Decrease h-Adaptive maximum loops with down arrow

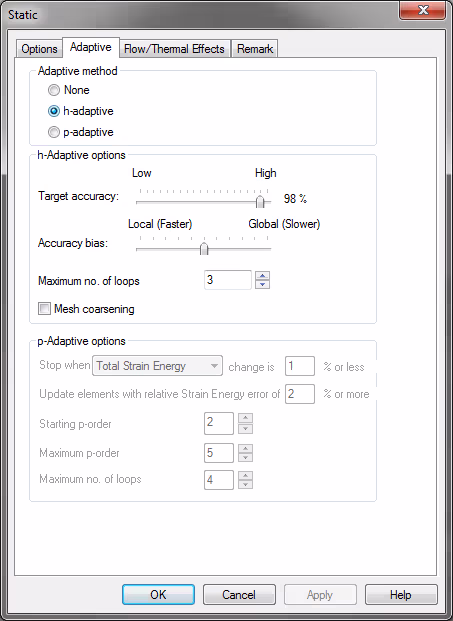coord(262,284)
